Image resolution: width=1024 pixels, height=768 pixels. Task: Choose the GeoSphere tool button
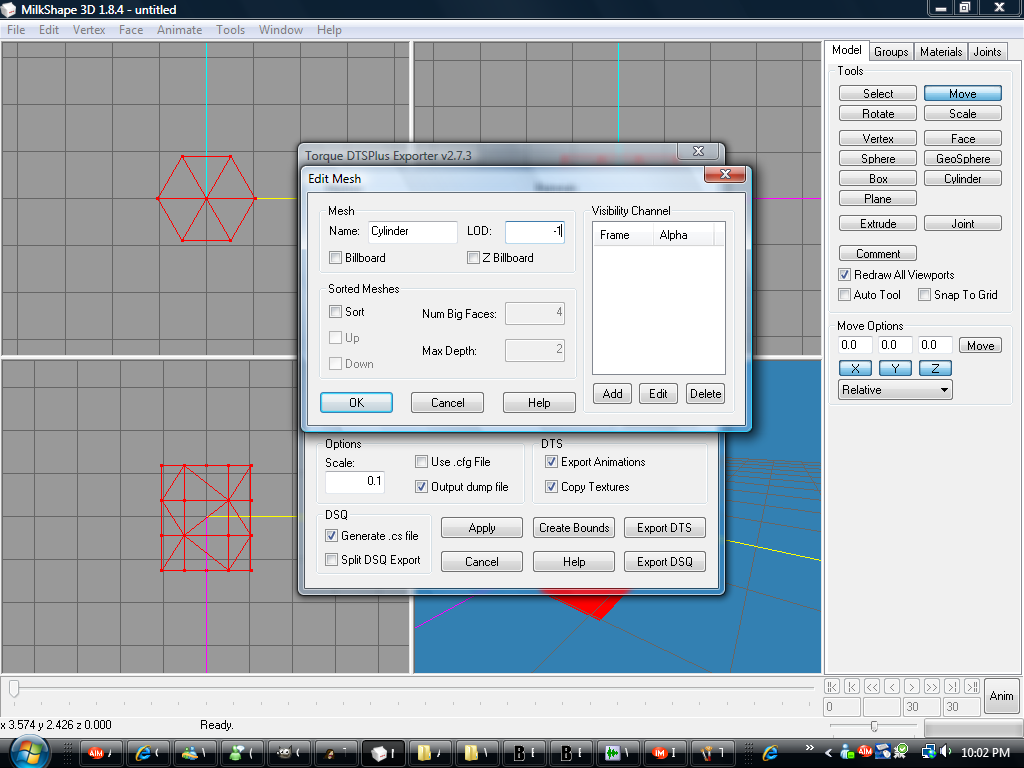pos(963,159)
